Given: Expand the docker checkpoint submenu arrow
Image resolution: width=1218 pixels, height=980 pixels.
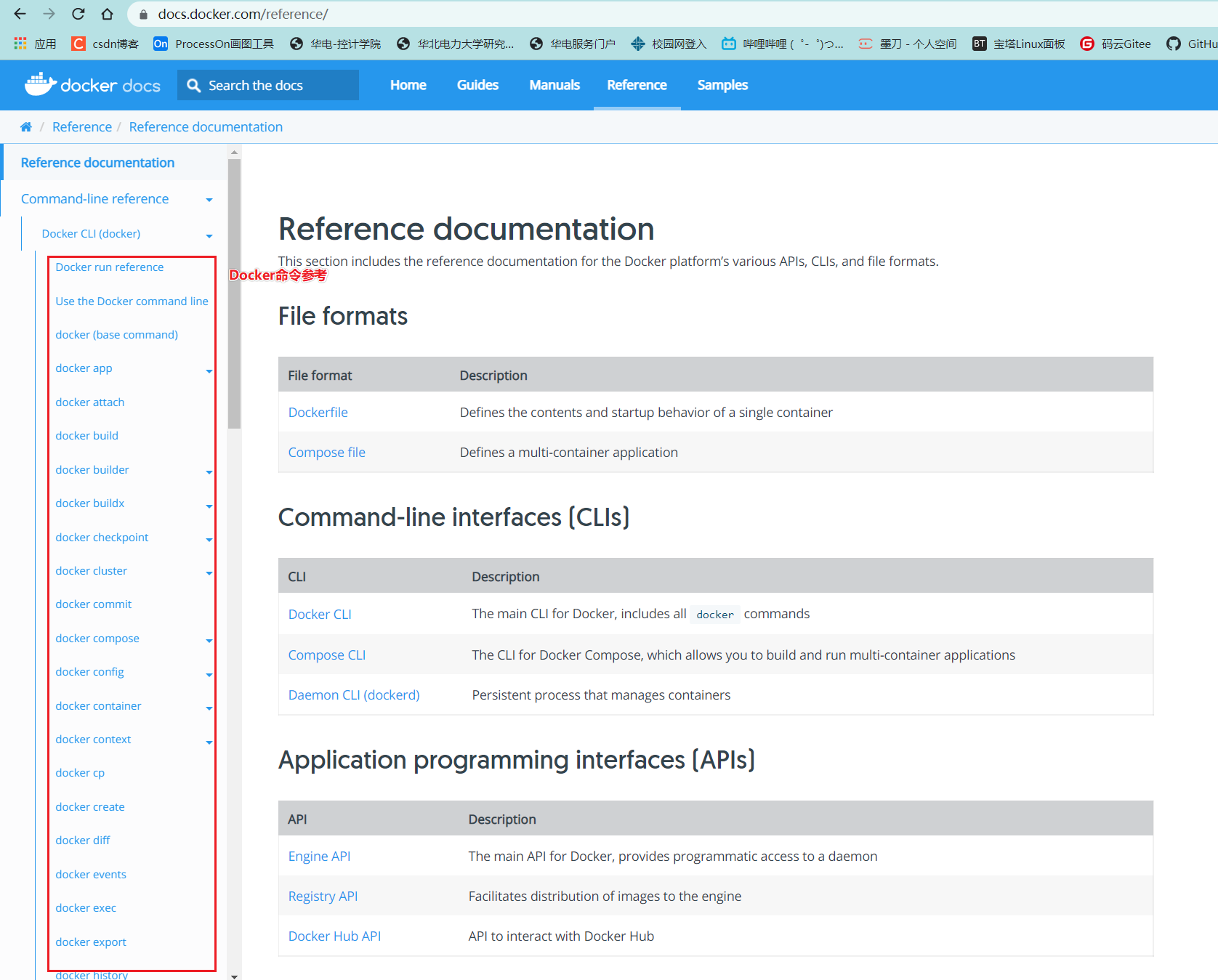Looking at the screenshot, I should tap(209, 540).
